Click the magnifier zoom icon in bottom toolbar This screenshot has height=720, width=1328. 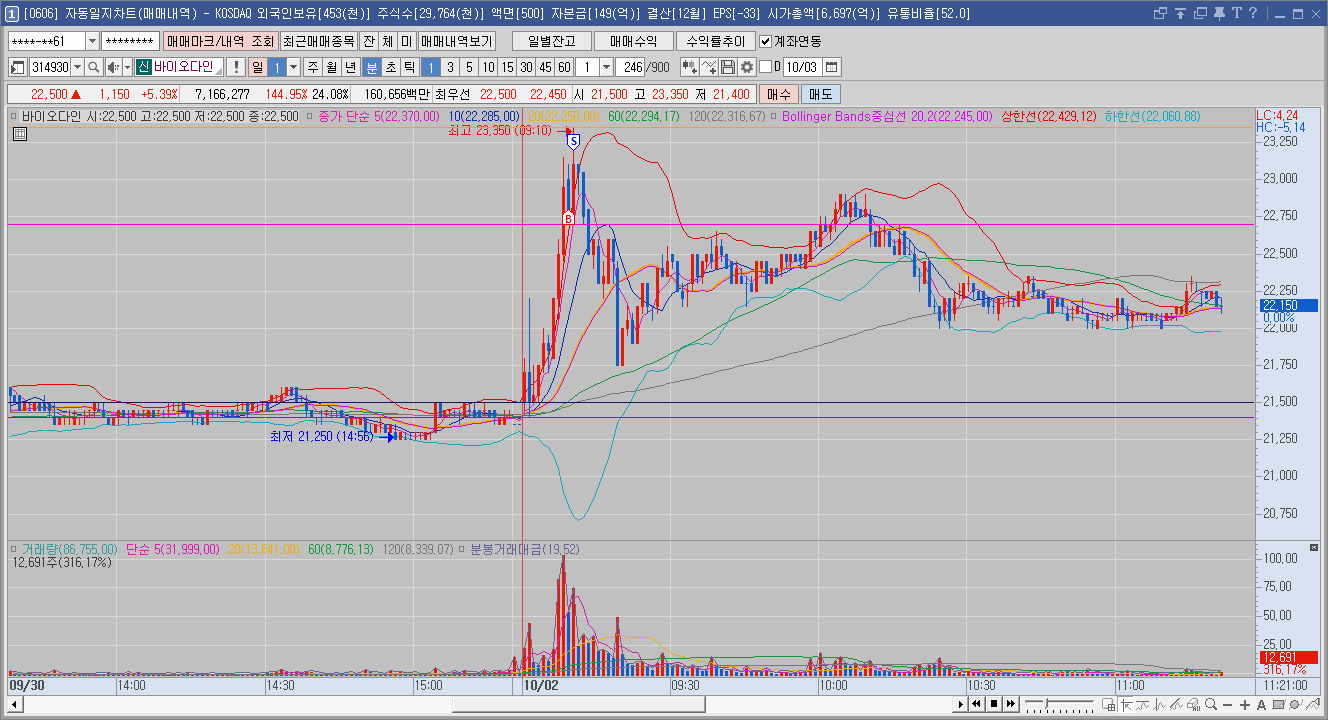tap(1210, 704)
